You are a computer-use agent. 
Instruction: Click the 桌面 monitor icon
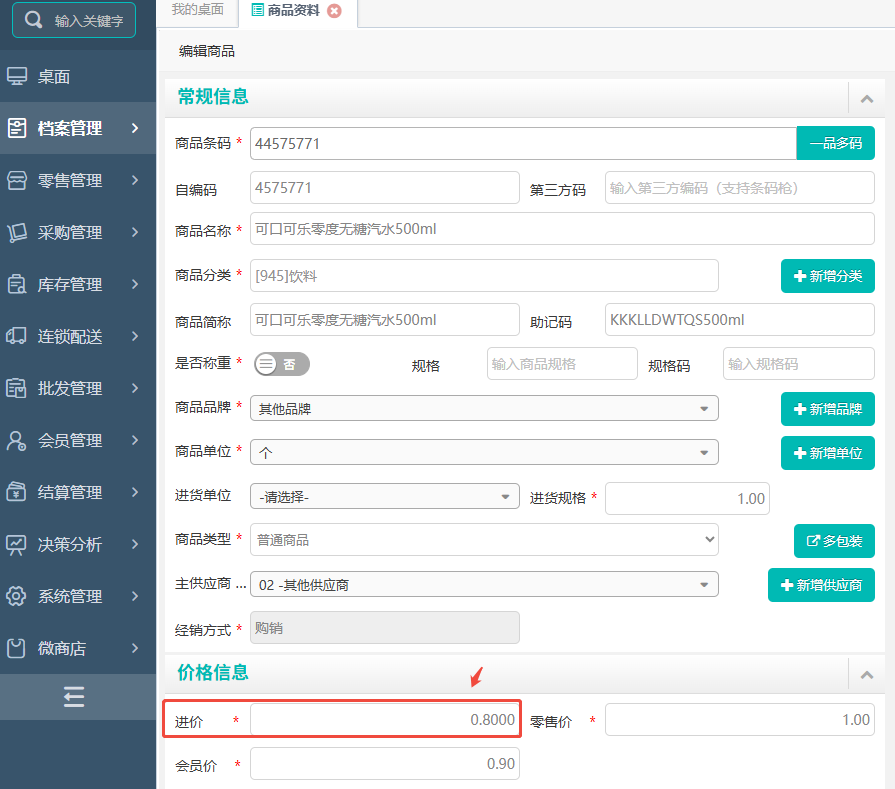[x=17, y=76]
